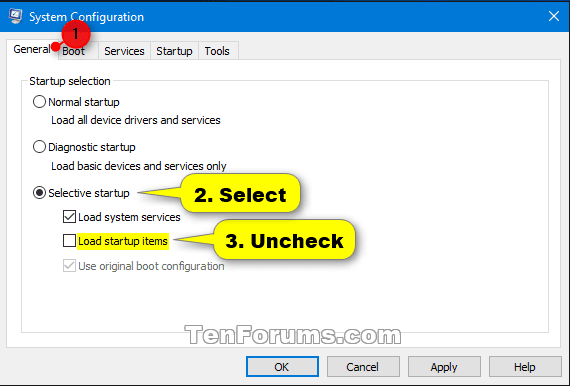Click the Use original boot configuration checkbox
The width and height of the screenshot is (570, 386).
[69, 266]
